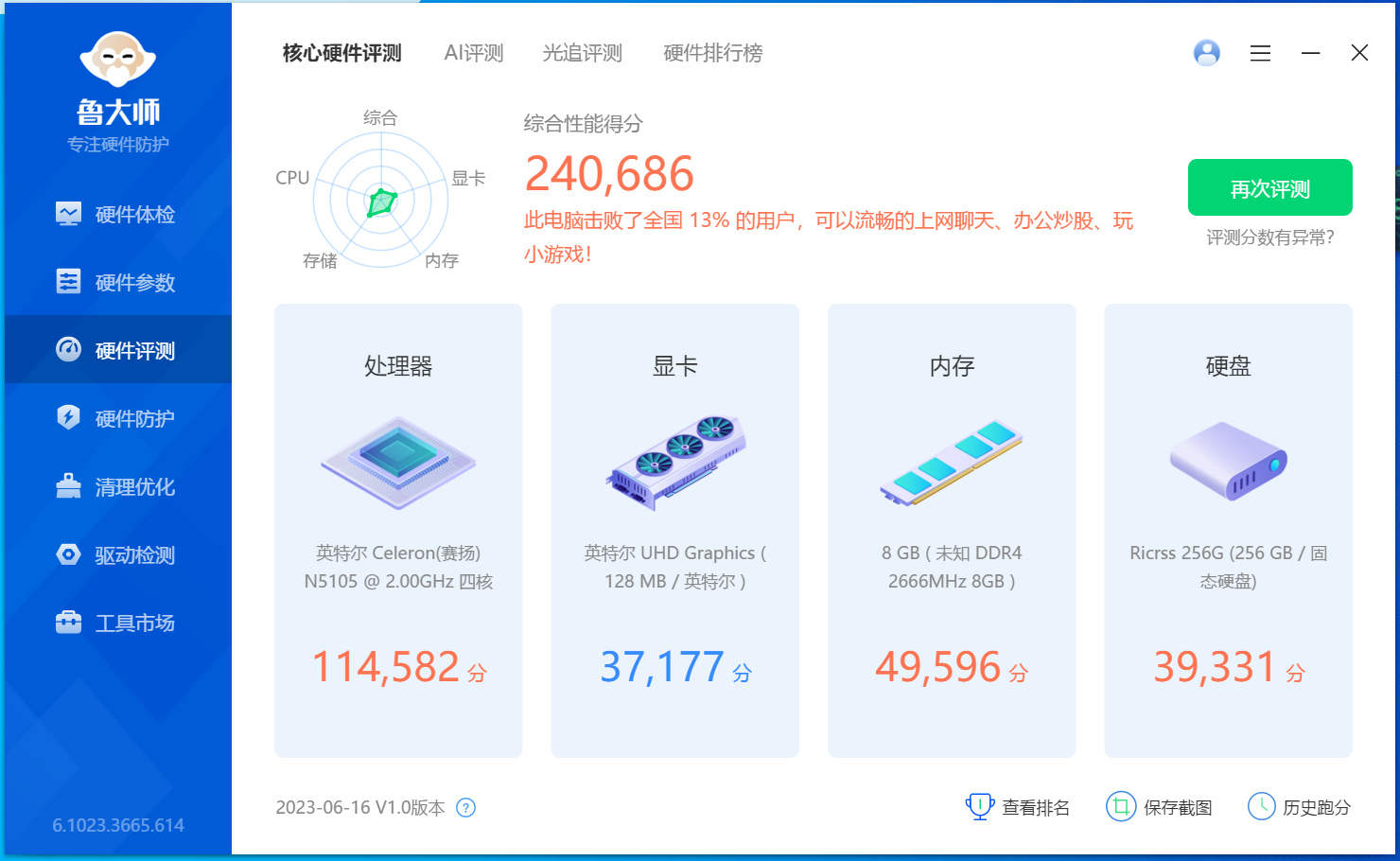Open the 硬件体检 sidebar section
1400x861 pixels.
click(x=117, y=214)
